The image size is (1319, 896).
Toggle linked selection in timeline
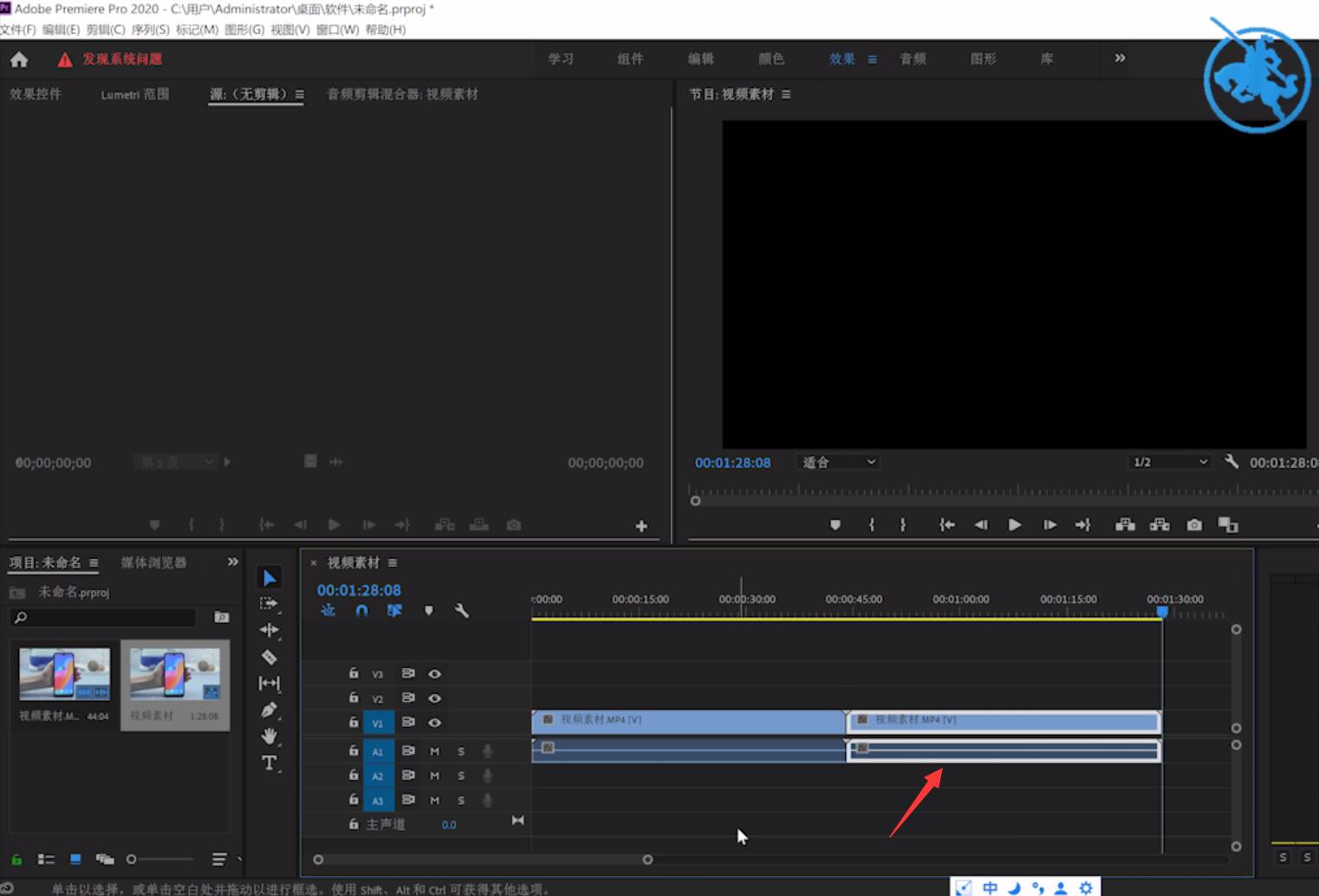[394, 611]
